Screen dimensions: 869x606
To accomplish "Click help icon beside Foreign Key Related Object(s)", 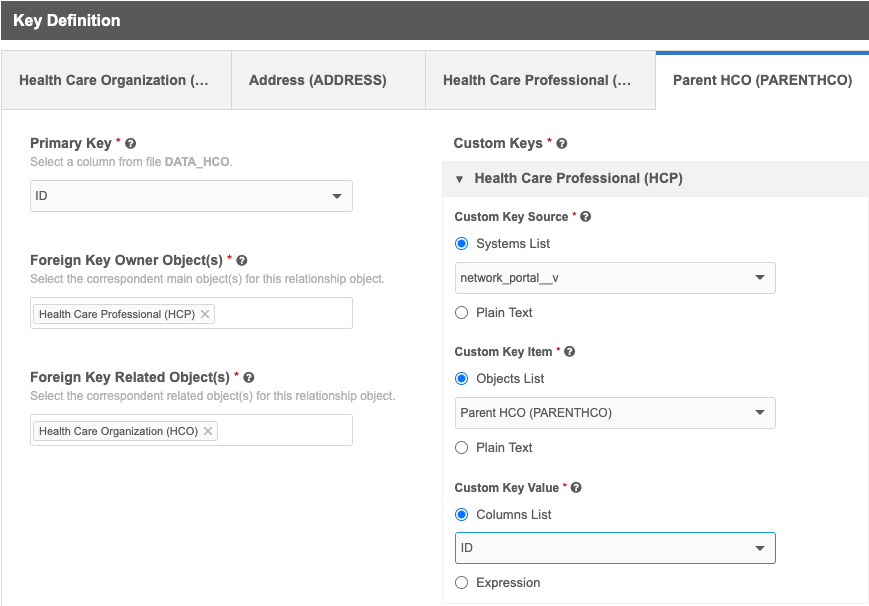I will coord(249,378).
